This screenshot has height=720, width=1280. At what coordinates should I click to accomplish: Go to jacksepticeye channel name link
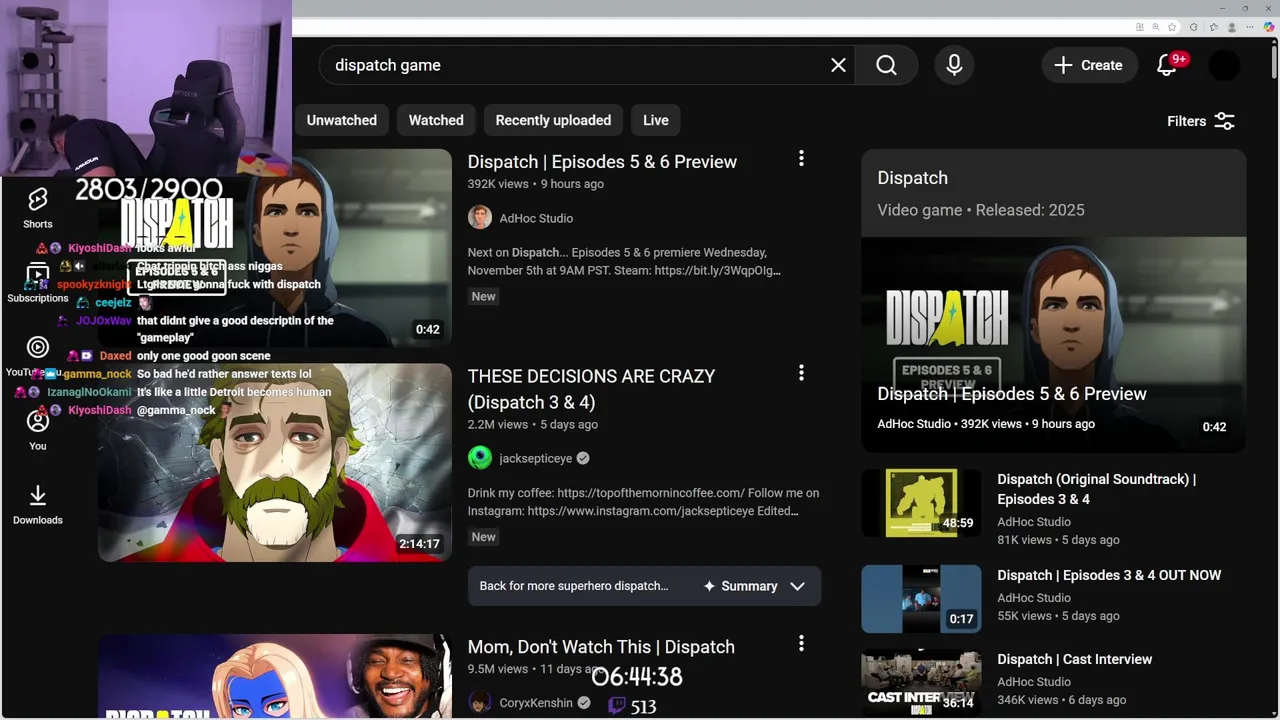tap(536, 458)
